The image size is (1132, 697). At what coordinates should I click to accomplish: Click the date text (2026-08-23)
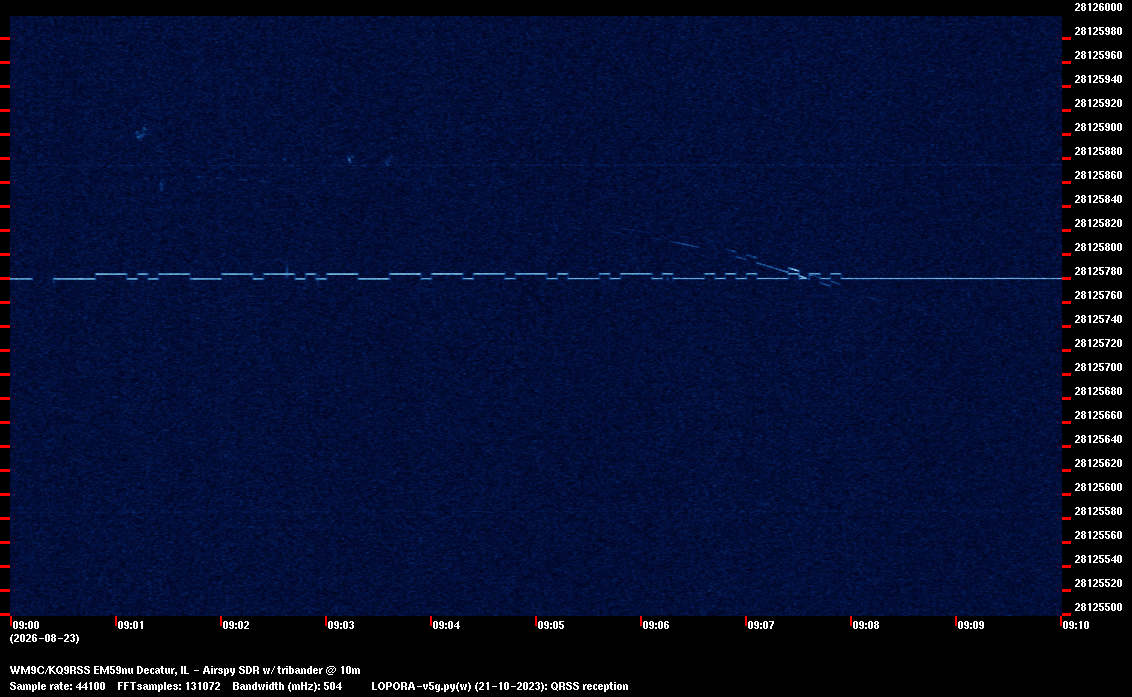click(x=44, y=638)
